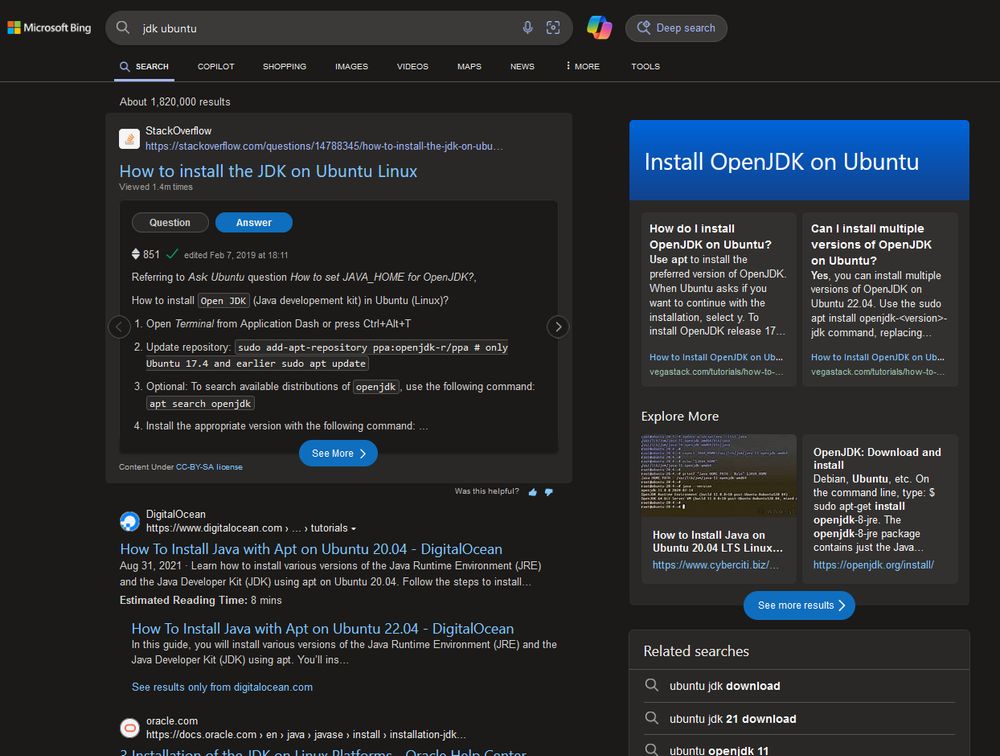Screen dimensions: 1000x756
Task: Open the Oracle Help Center JDK installation result
Action: [323, 752]
